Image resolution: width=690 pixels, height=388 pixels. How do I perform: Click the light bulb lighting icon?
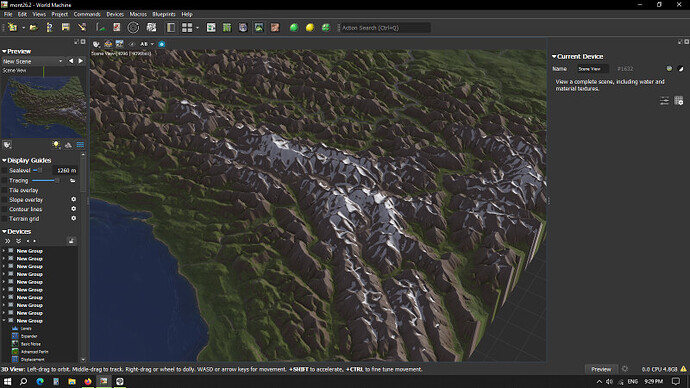click(x=56, y=145)
